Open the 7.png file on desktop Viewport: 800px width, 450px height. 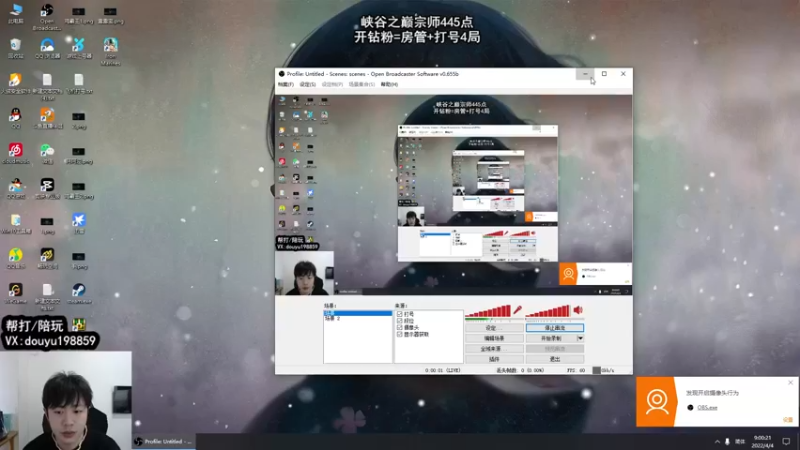coord(79,120)
